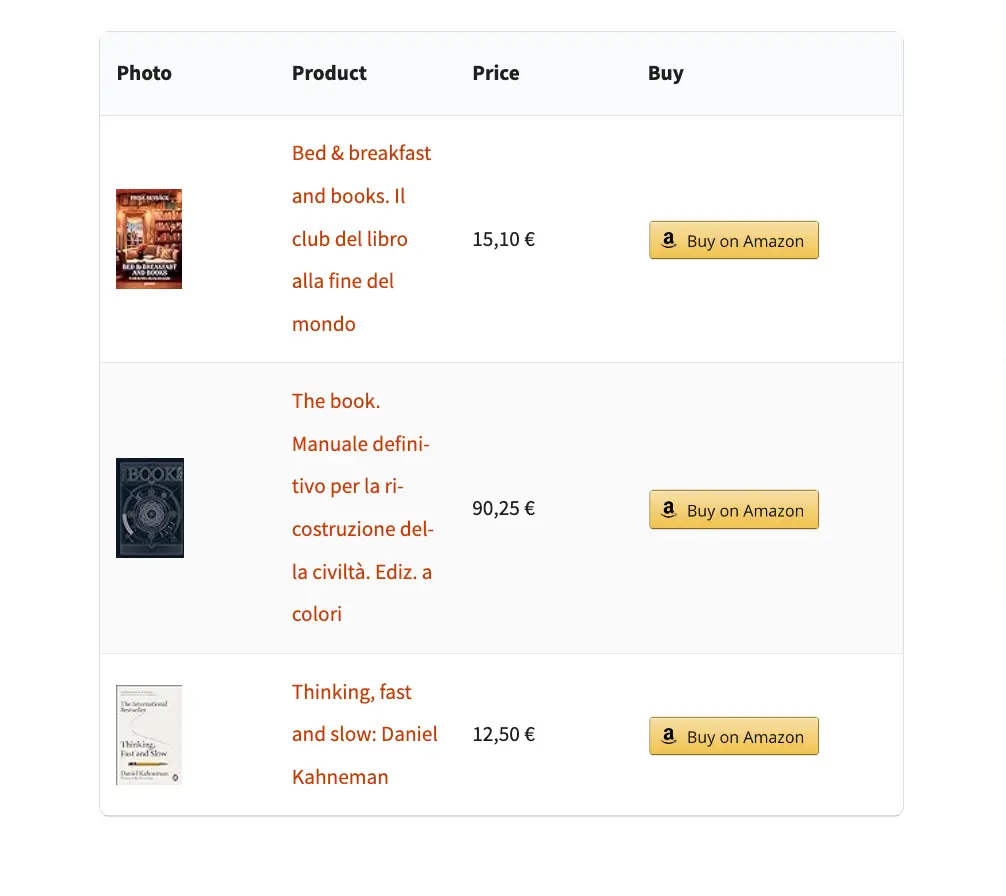Click the 15,10 € price text
The height and width of the screenshot is (896, 1006).
(x=504, y=239)
